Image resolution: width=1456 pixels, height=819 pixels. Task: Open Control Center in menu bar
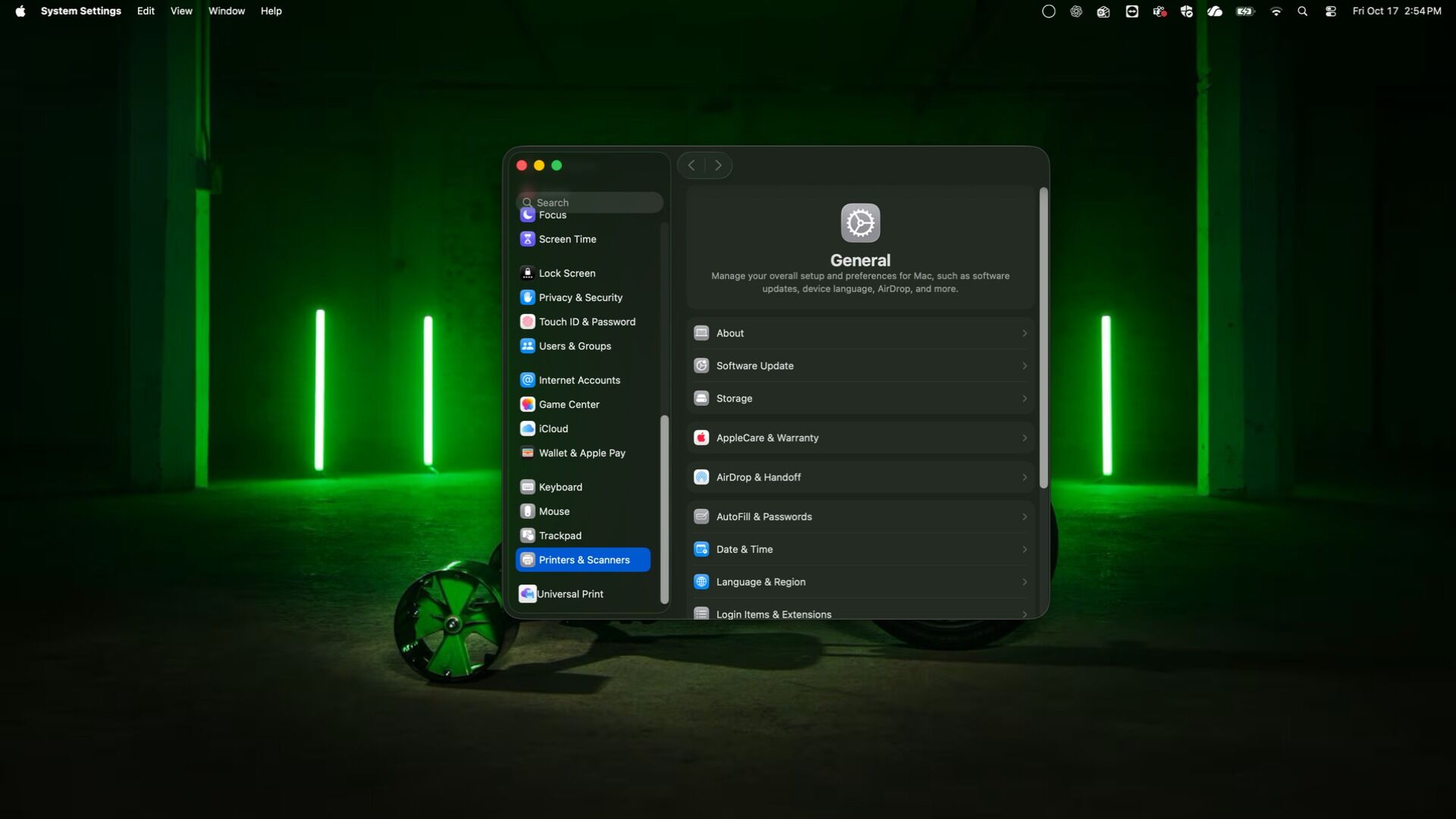coord(1330,11)
